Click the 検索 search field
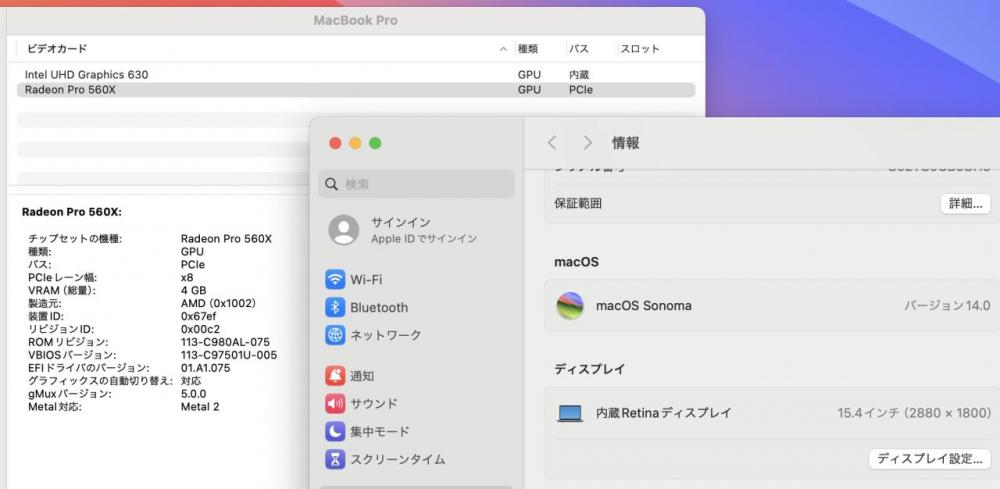 (416, 184)
